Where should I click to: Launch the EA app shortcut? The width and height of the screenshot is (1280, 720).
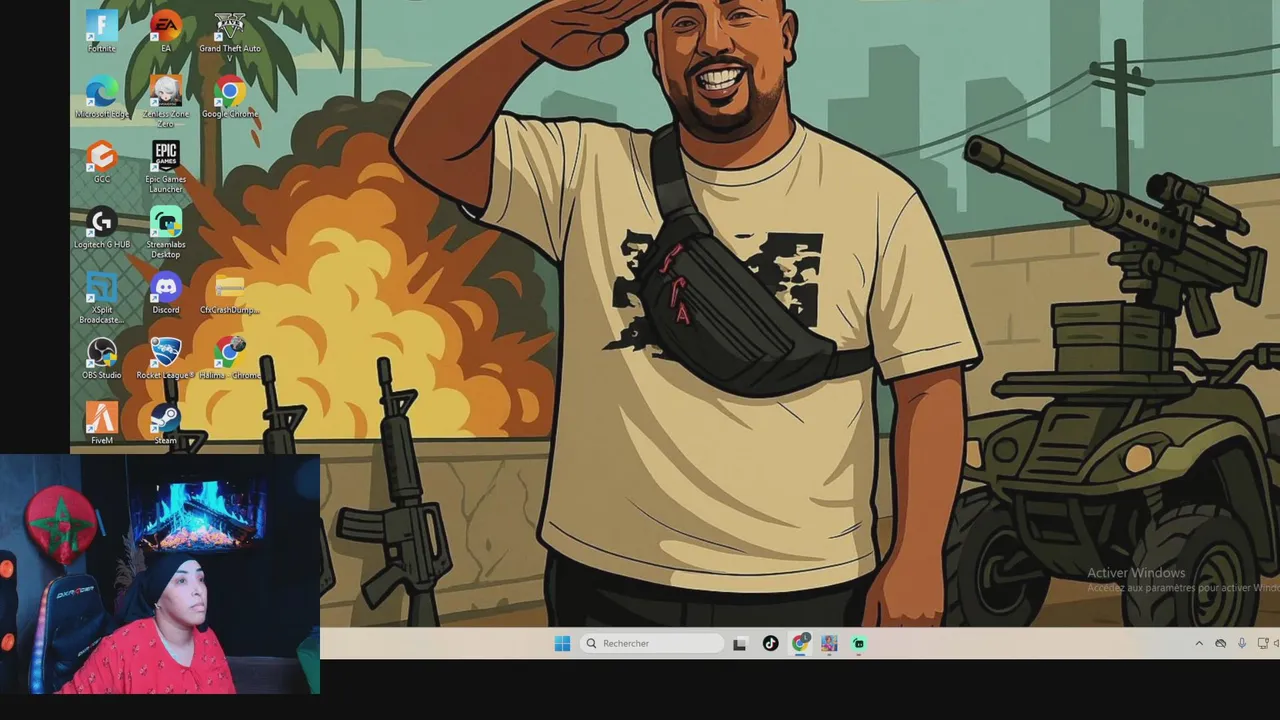tap(165, 30)
